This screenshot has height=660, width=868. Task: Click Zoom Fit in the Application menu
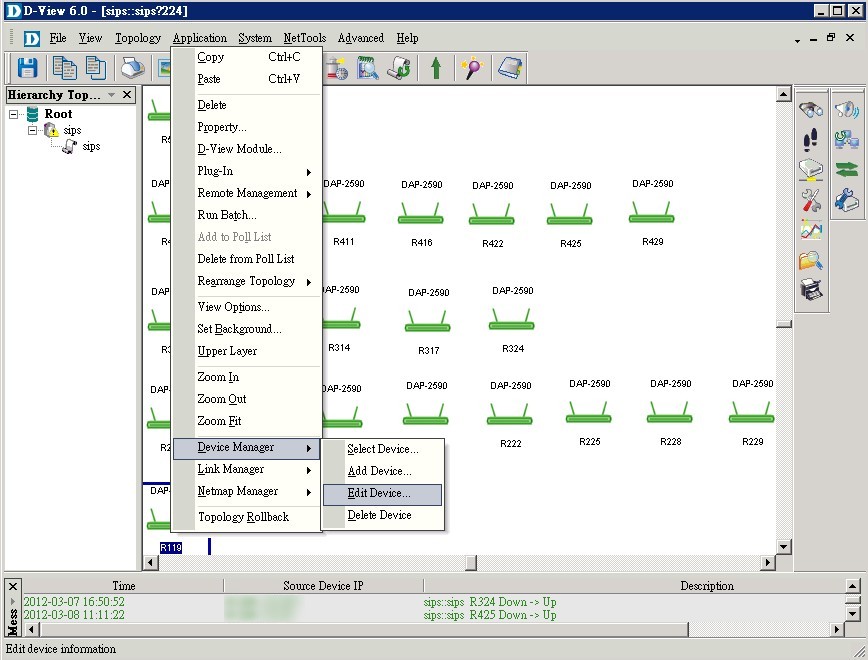[x=246, y=421]
